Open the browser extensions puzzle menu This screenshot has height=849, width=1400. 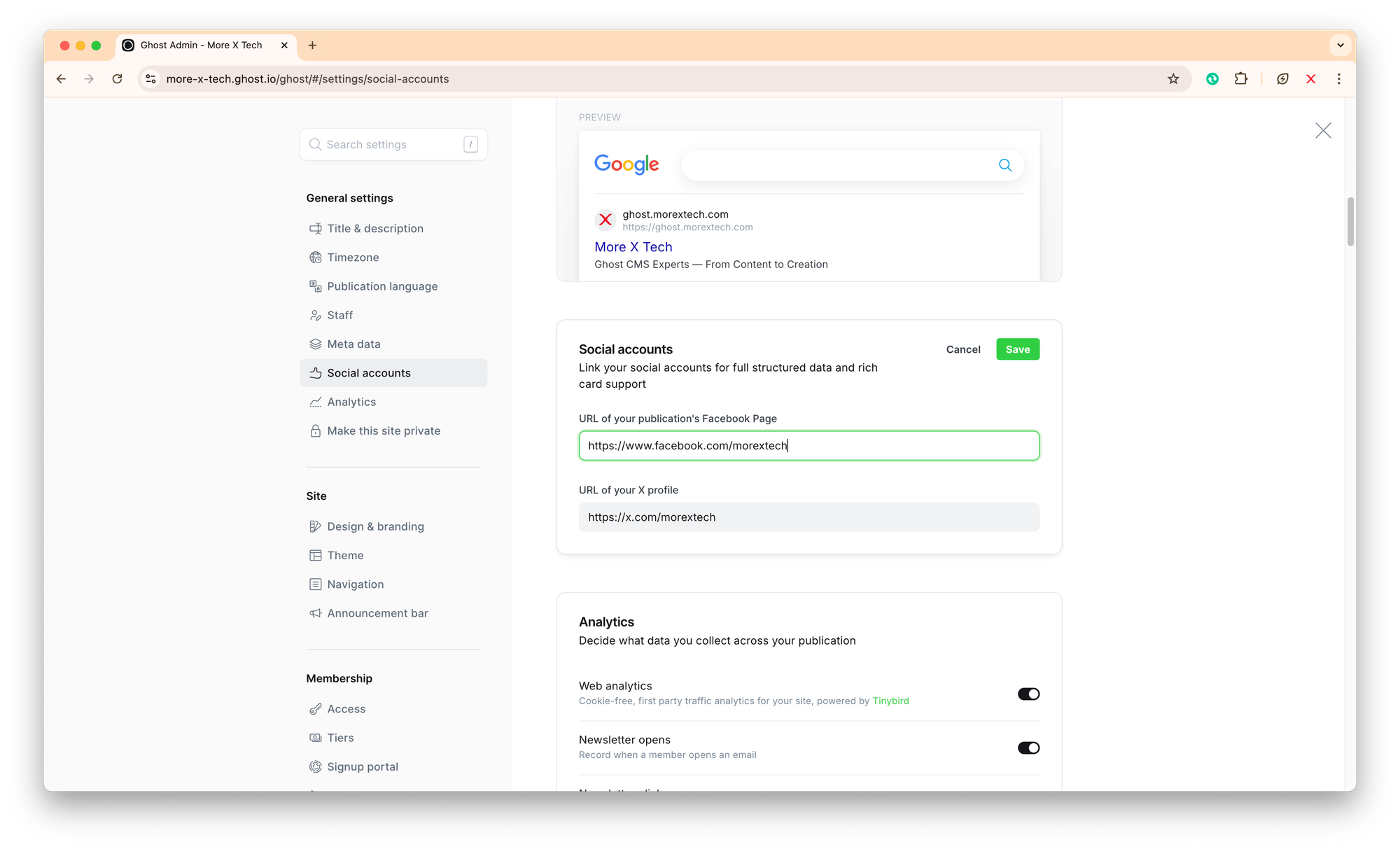[x=1240, y=79]
